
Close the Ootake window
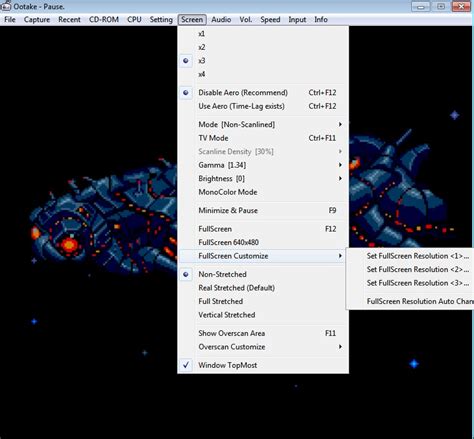coord(461,6)
